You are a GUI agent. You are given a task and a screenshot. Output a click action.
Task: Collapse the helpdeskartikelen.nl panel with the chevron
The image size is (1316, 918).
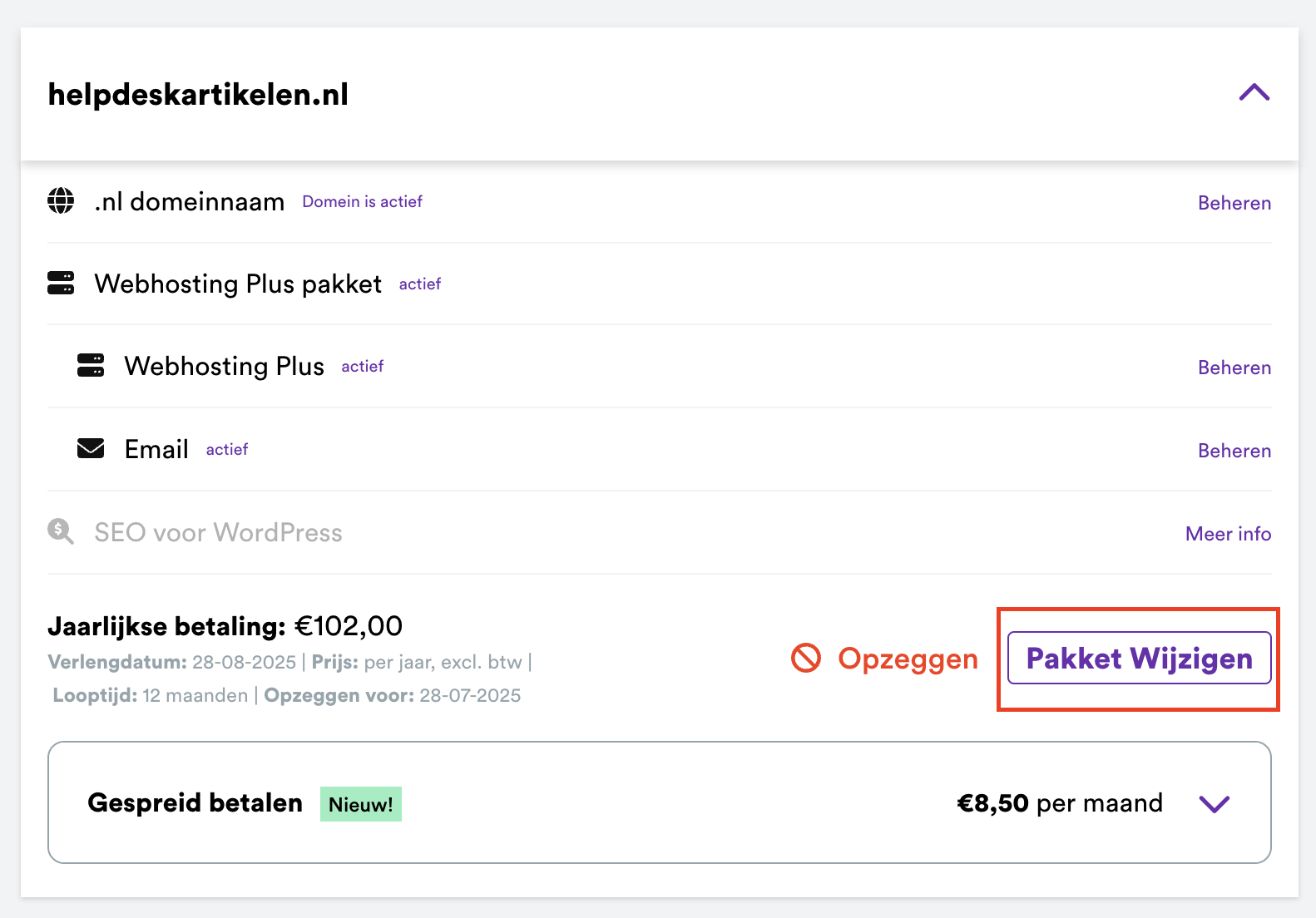(1254, 92)
